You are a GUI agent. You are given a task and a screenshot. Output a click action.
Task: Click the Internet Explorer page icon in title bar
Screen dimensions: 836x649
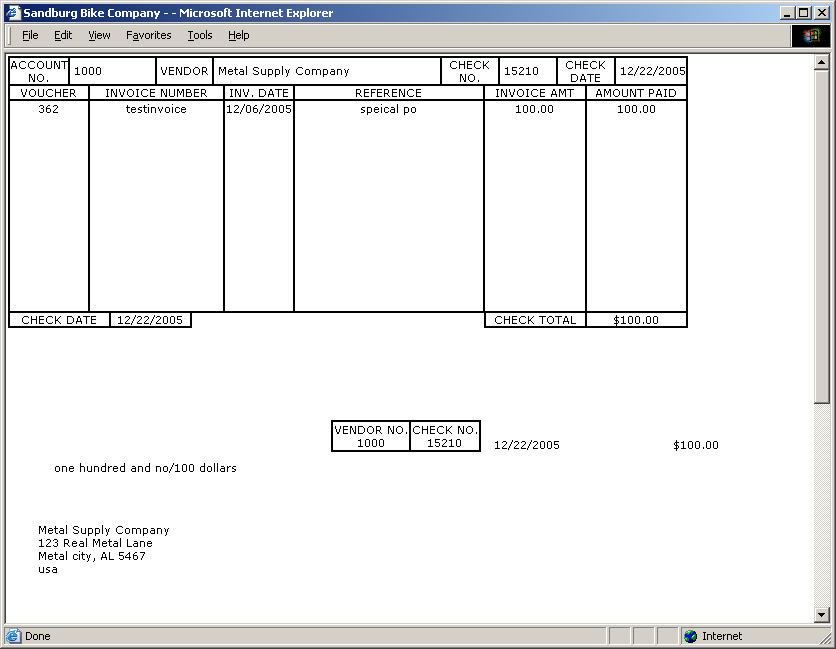pos(13,13)
